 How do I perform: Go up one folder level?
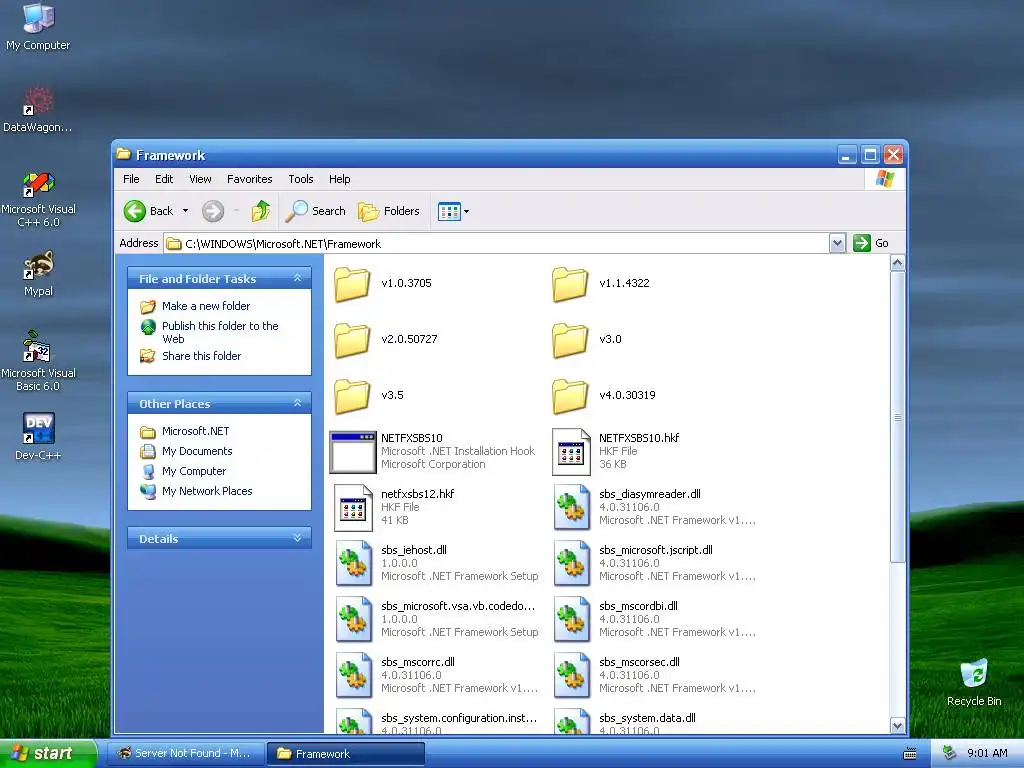[x=261, y=211]
